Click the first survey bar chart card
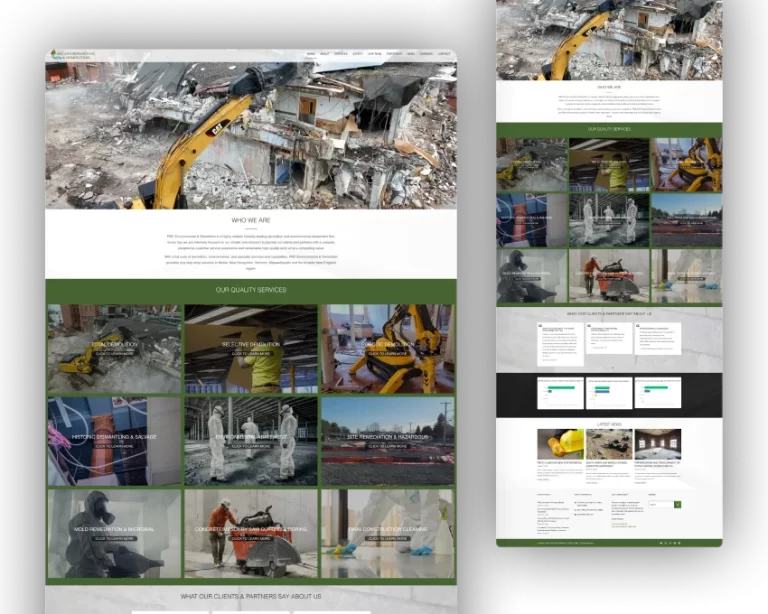The image size is (768, 614). [560, 392]
